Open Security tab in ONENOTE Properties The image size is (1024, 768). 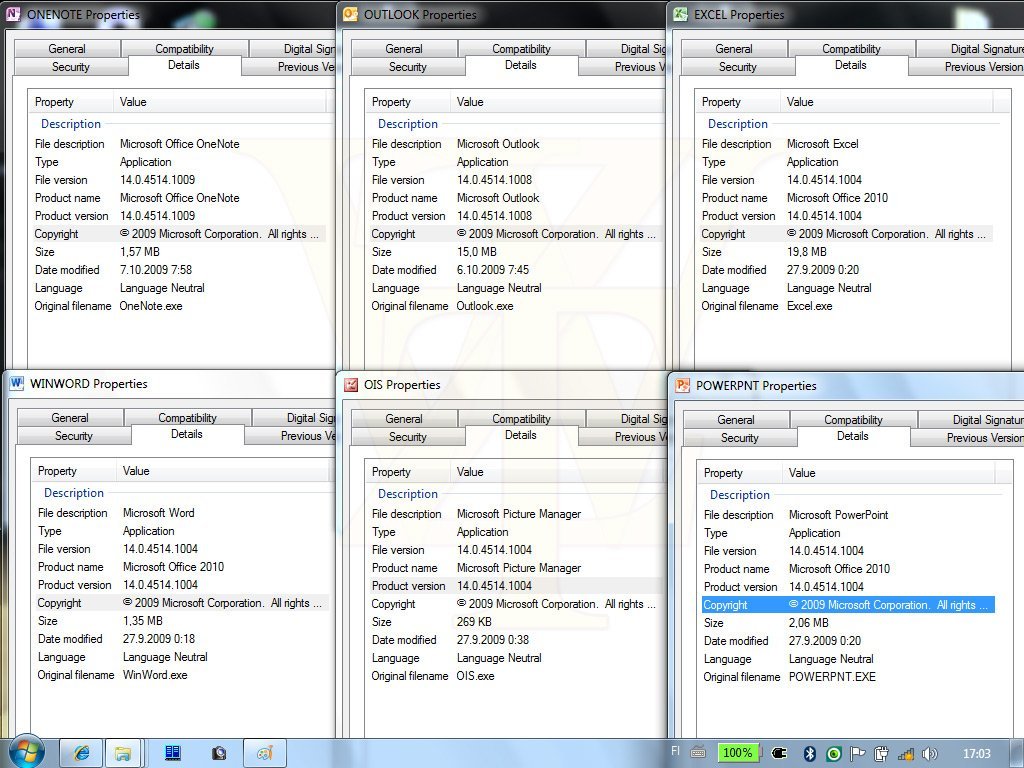71,67
